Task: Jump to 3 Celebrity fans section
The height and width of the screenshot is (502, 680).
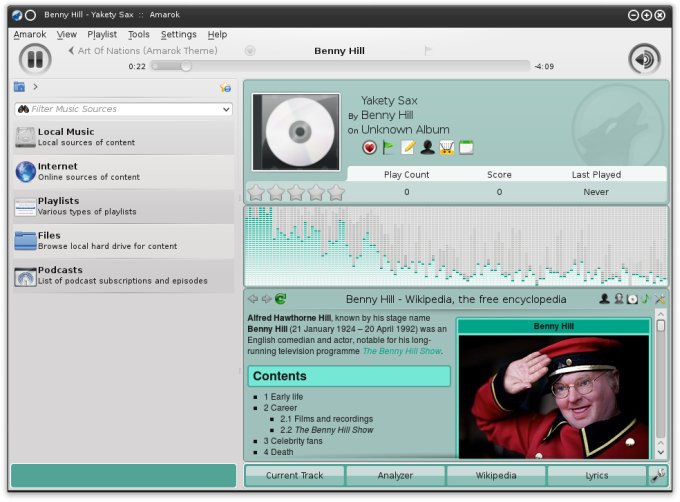Action: pyautogui.click(x=293, y=441)
